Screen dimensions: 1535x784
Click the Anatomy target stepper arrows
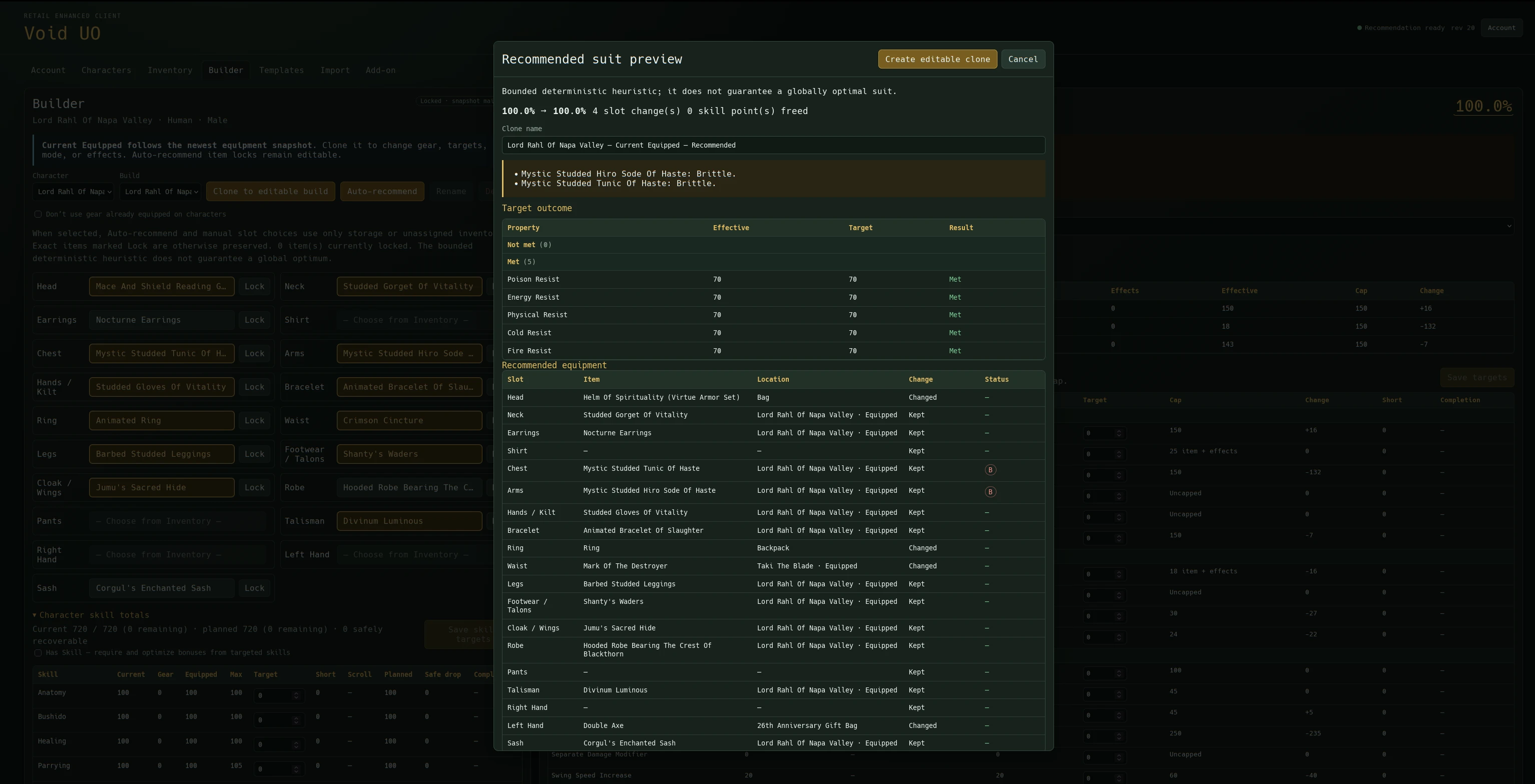[296, 696]
